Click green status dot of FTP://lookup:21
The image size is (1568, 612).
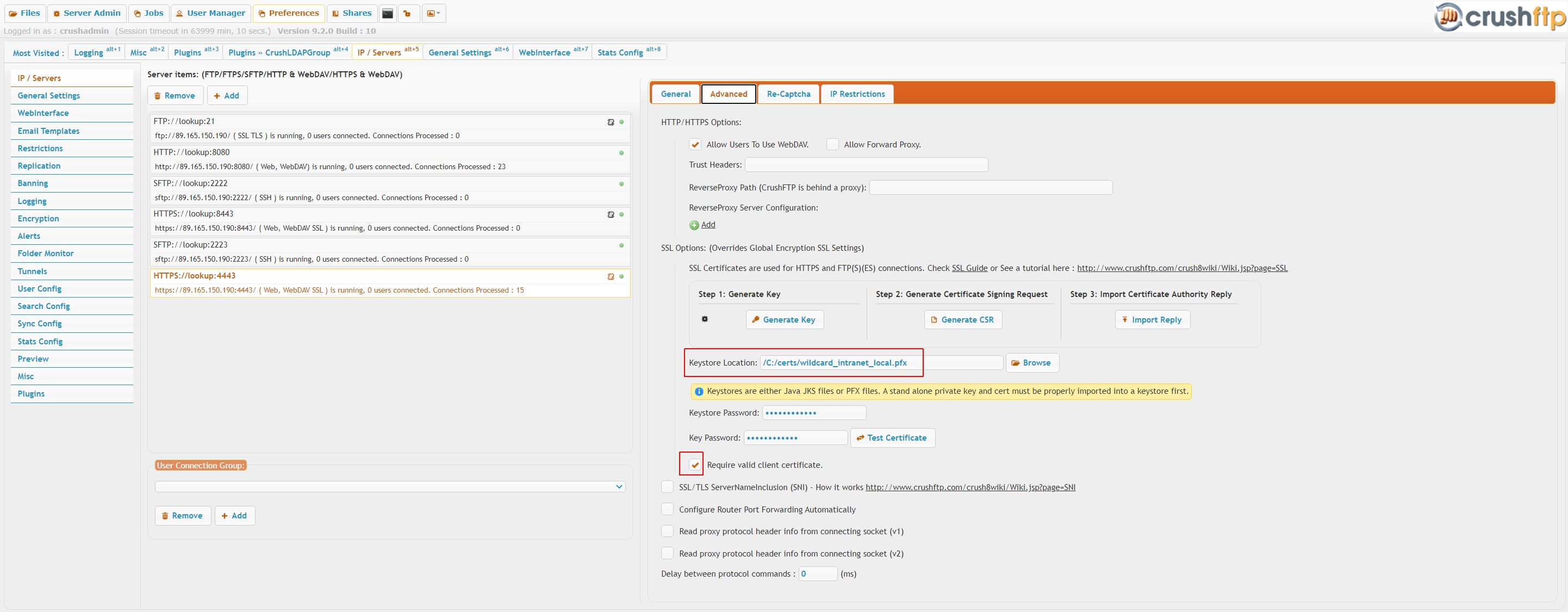pyautogui.click(x=621, y=122)
